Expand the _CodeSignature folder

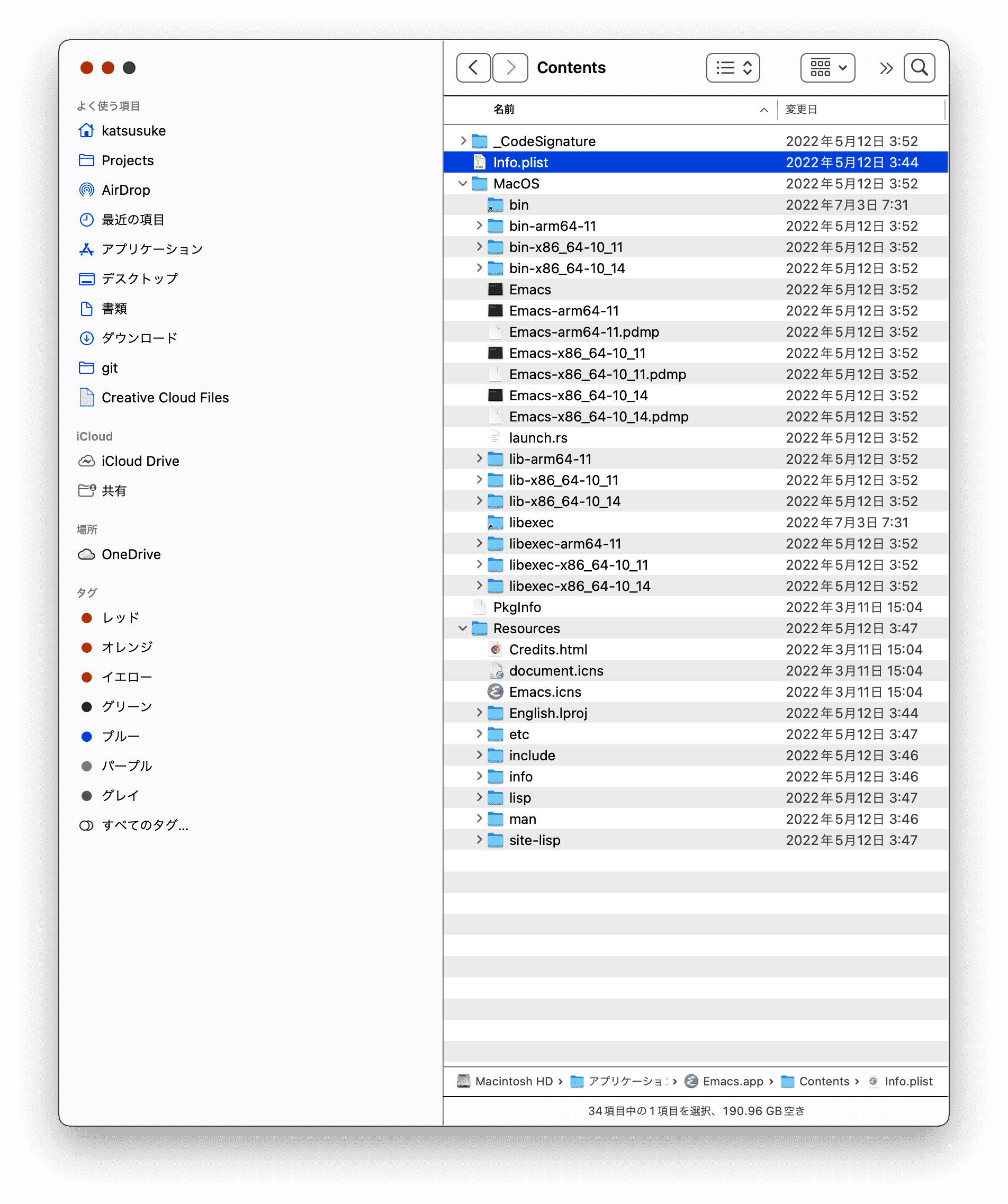coord(463,141)
